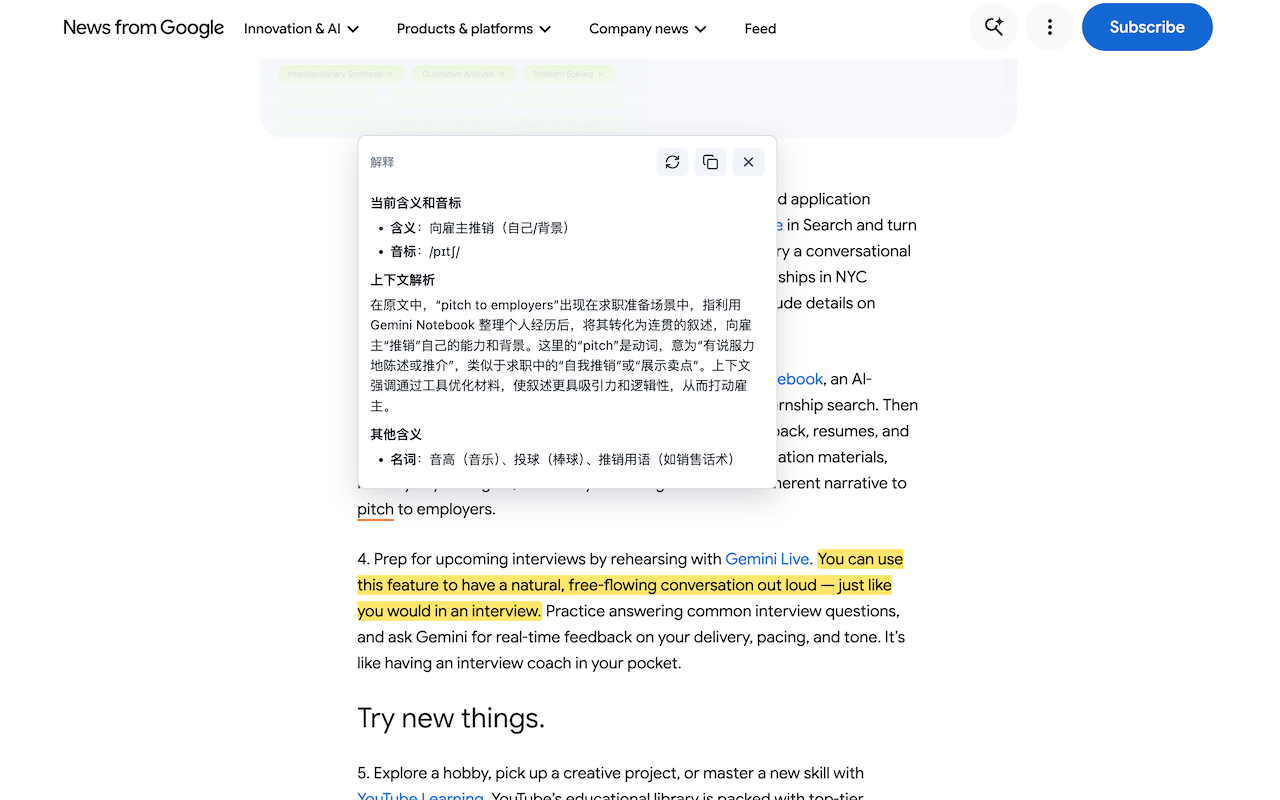Click the yellow highlighted sentence "You can use this feature"

(630, 585)
